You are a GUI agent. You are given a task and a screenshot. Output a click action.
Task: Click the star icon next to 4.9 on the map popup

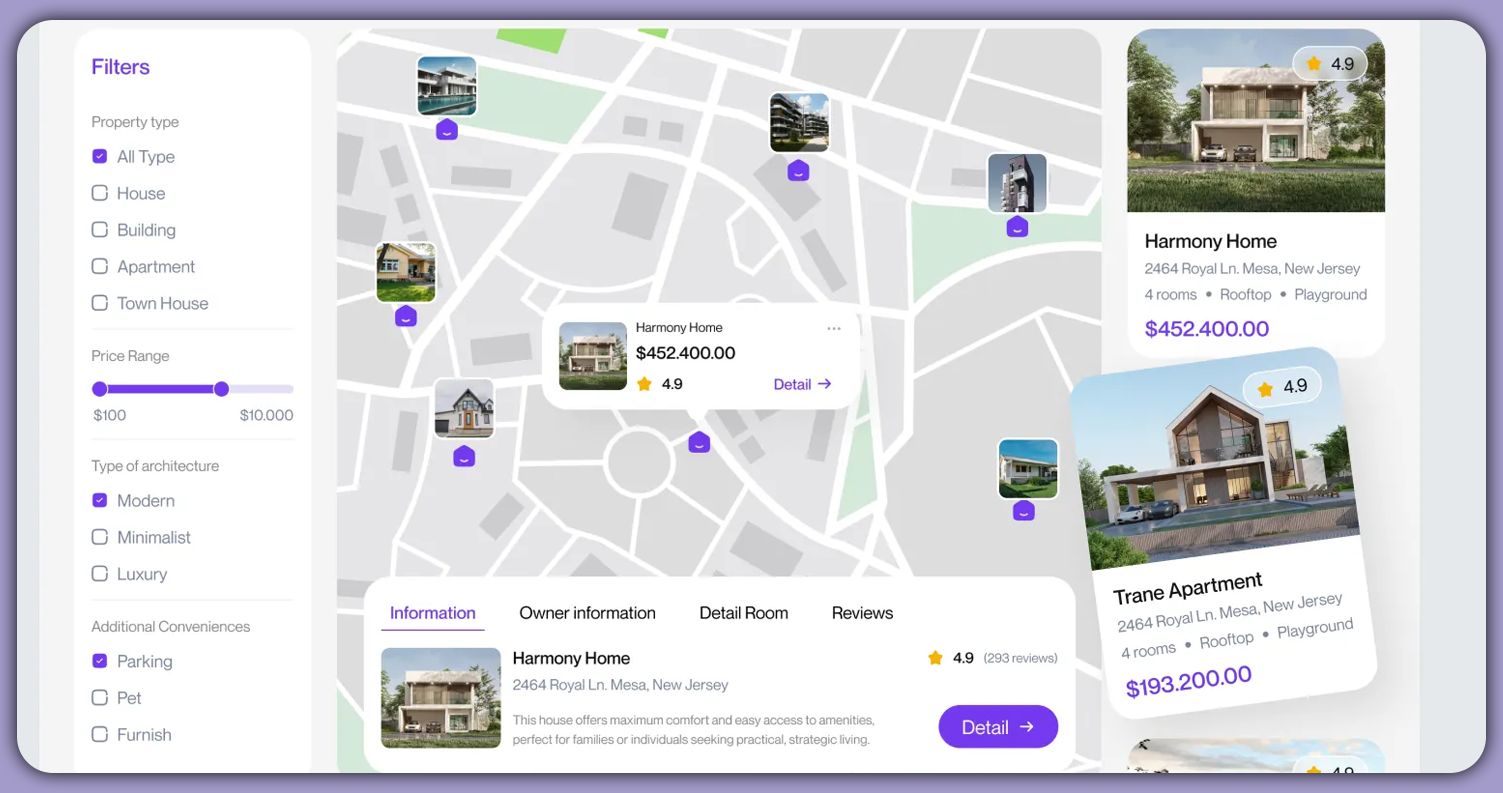644,383
